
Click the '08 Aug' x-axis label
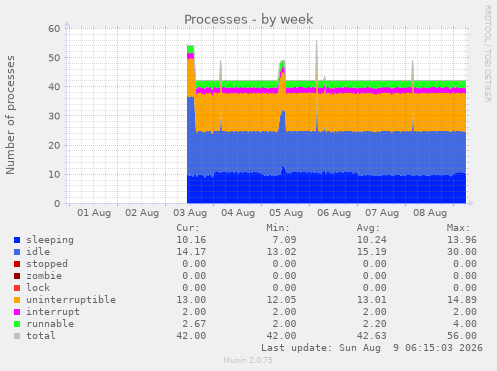pos(430,213)
